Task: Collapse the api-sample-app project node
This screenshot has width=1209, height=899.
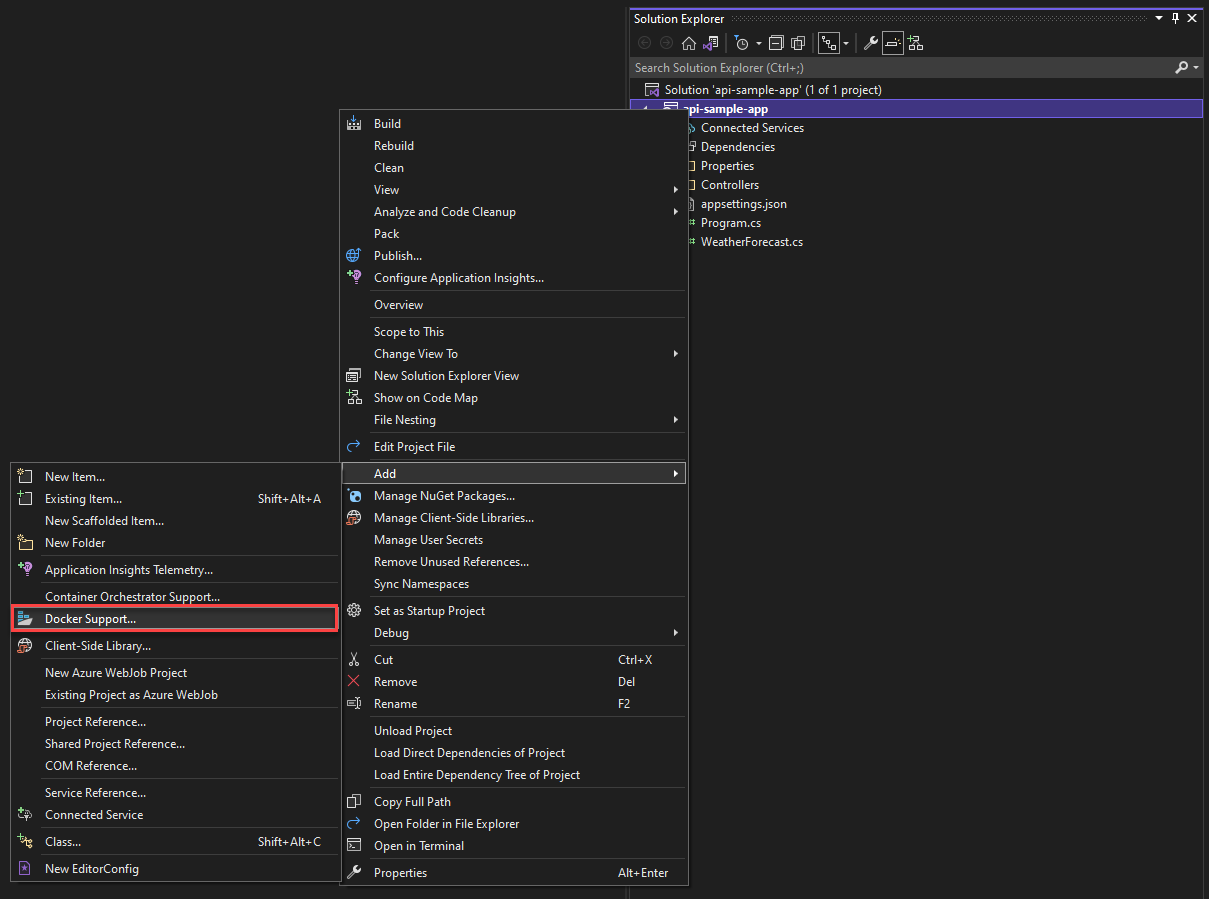Action: [645, 108]
